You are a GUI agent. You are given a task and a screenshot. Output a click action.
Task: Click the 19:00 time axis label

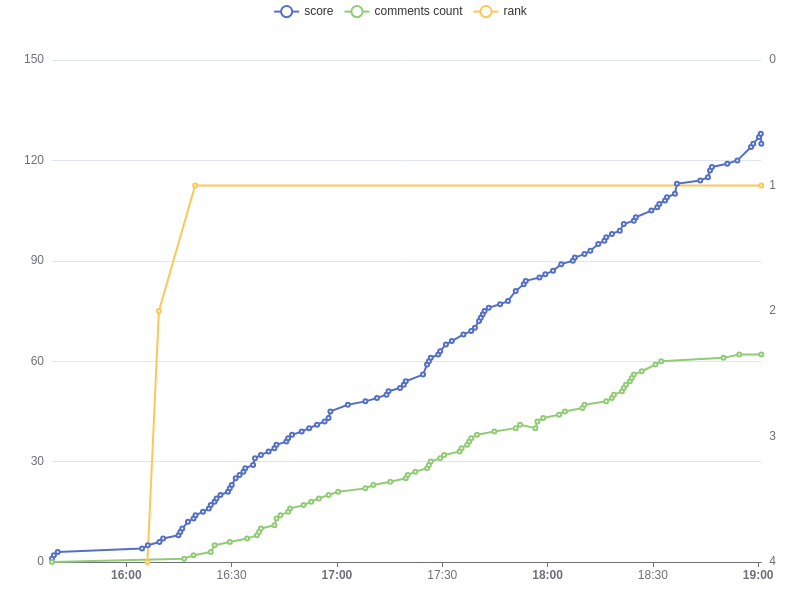pyautogui.click(x=758, y=575)
